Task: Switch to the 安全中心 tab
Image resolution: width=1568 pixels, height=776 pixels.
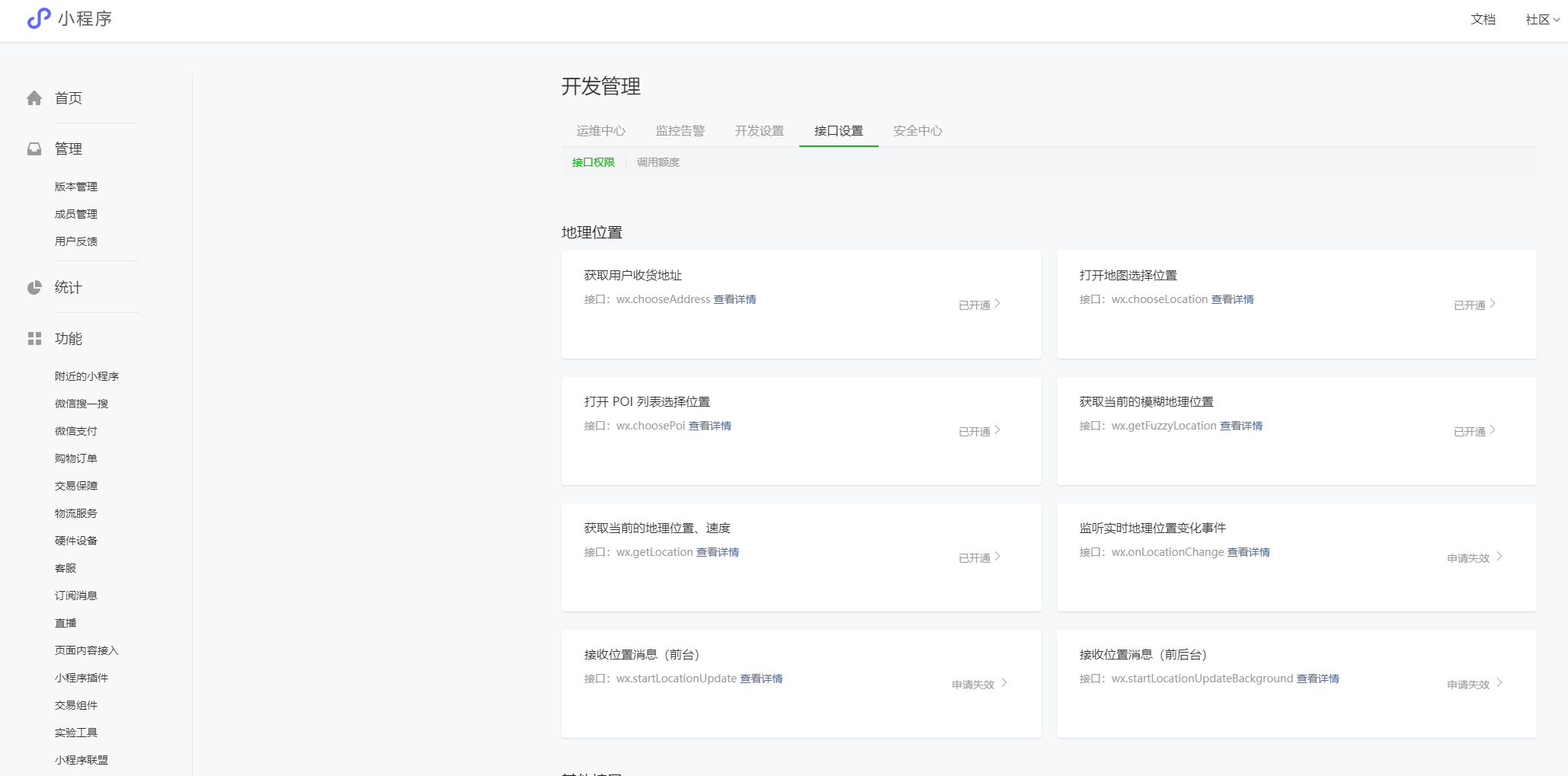Action: click(x=917, y=131)
